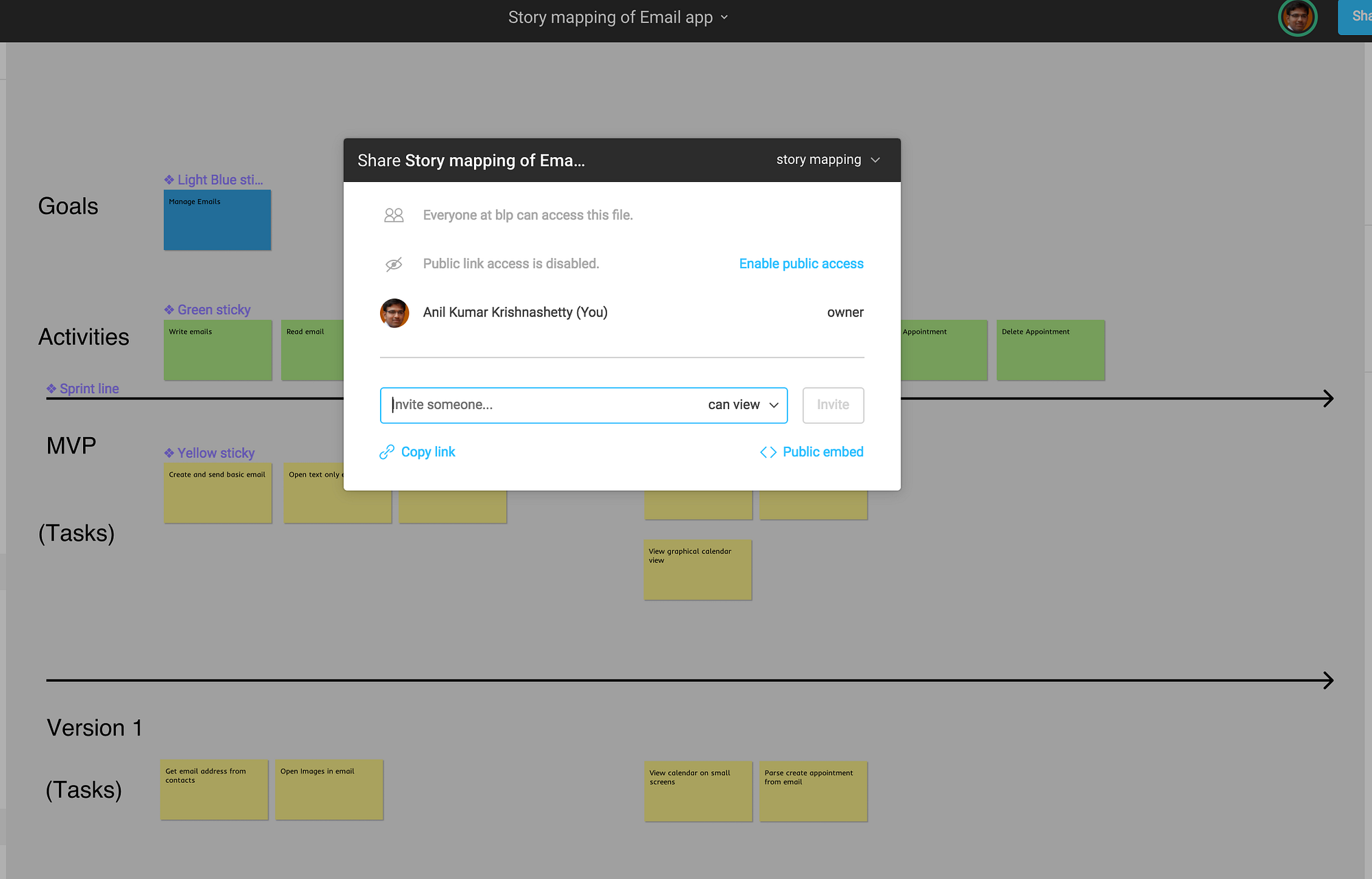Image resolution: width=1372 pixels, height=879 pixels.
Task: Select the Goals row label
Action: [68, 205]
